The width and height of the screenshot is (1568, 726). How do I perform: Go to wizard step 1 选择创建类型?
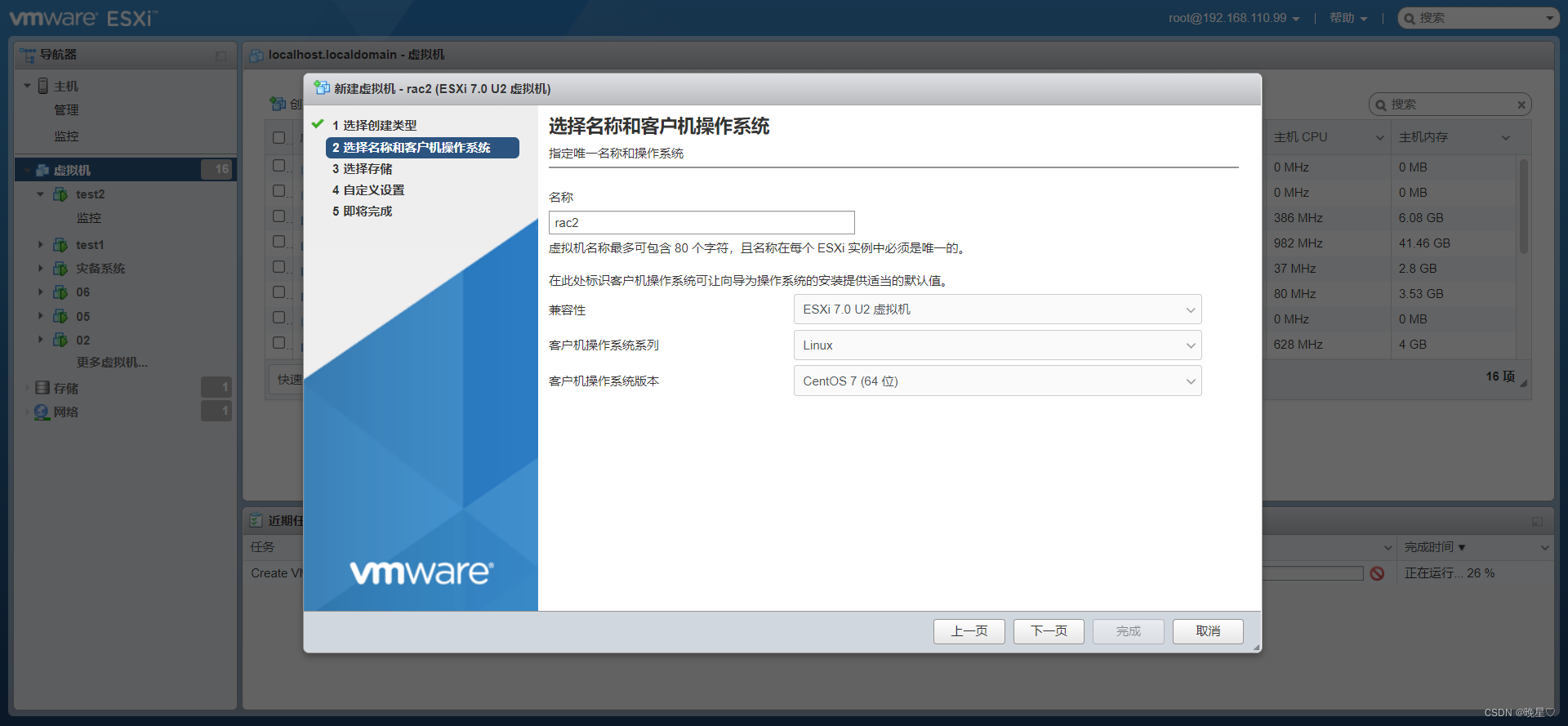[374, 126]
